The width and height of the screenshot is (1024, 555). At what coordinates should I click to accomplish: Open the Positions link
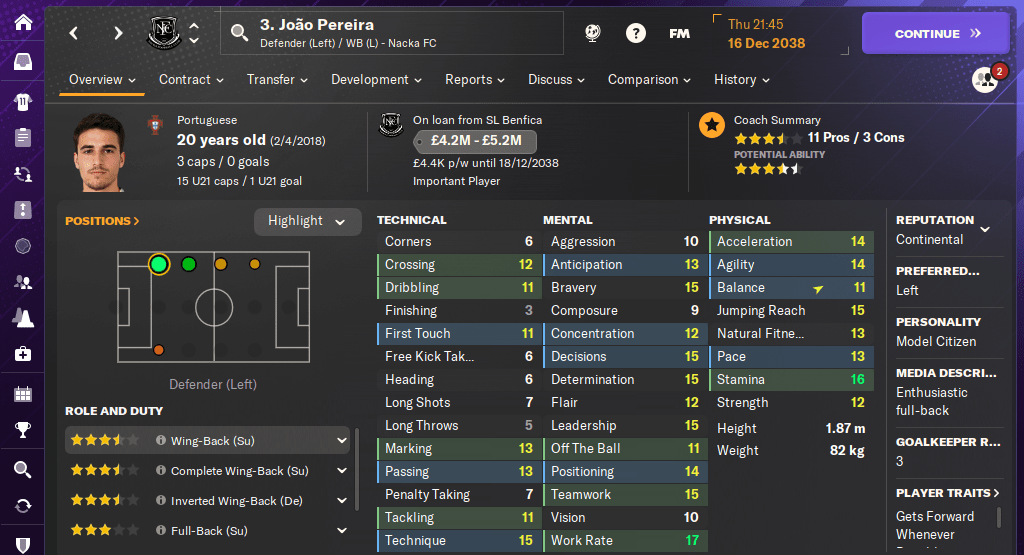pos(102,221)
